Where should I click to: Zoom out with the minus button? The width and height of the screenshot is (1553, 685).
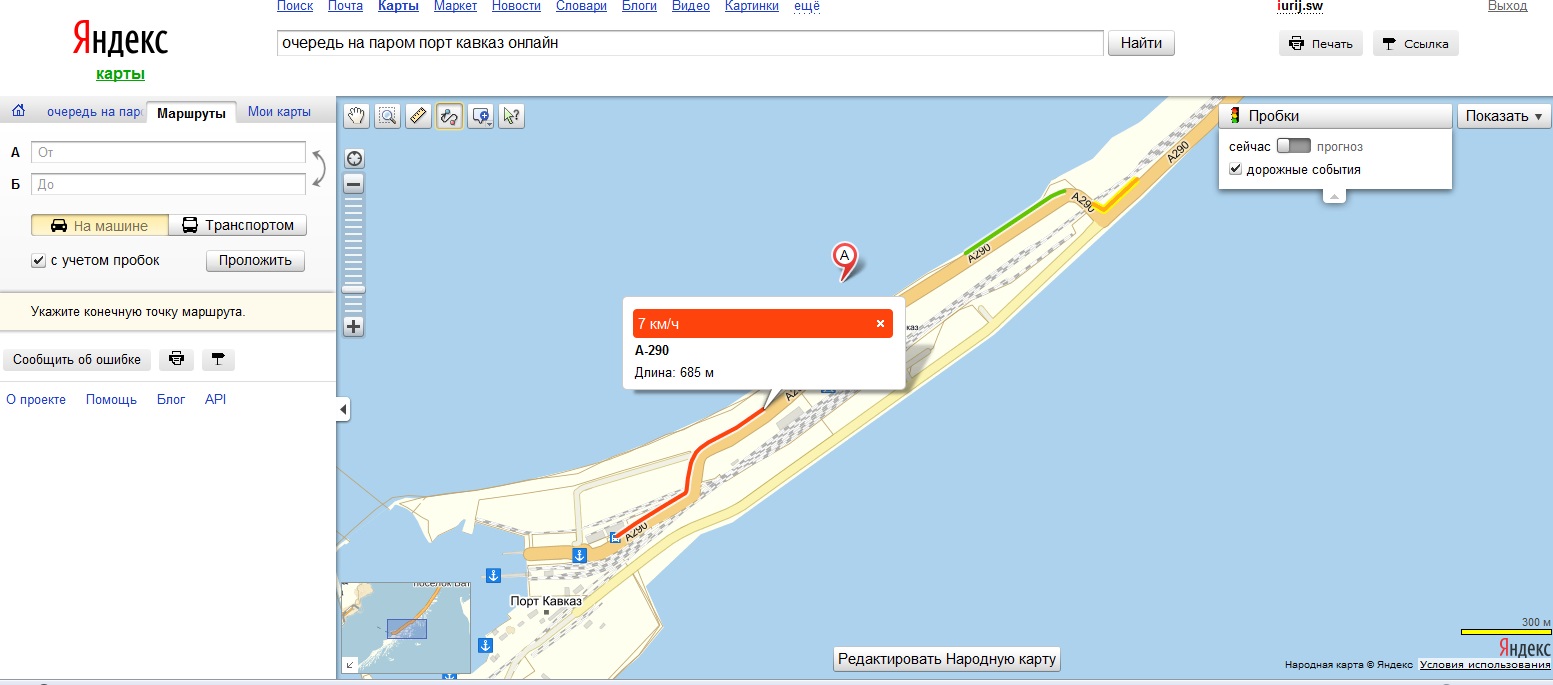click(x=354, y=184)
